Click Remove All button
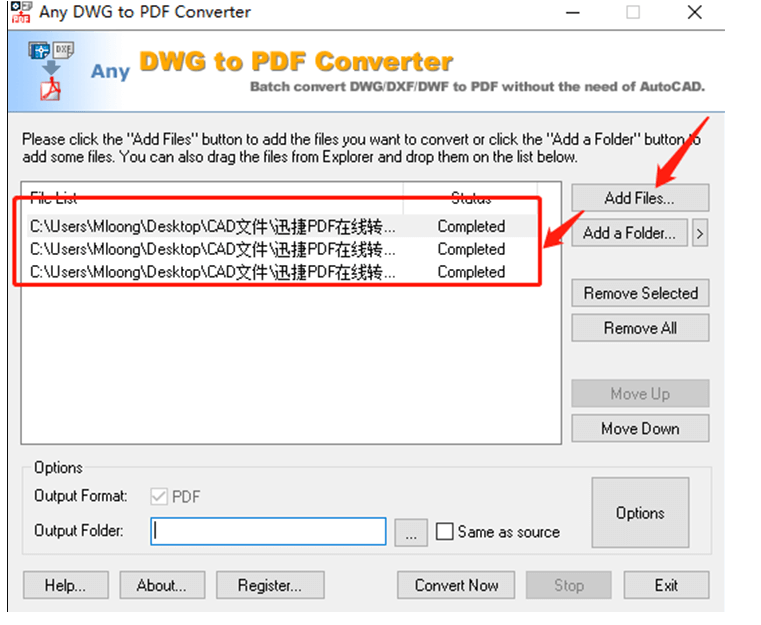Image resolution: width=761 pixels, height=625 pixels. click(x=640, y=328)
